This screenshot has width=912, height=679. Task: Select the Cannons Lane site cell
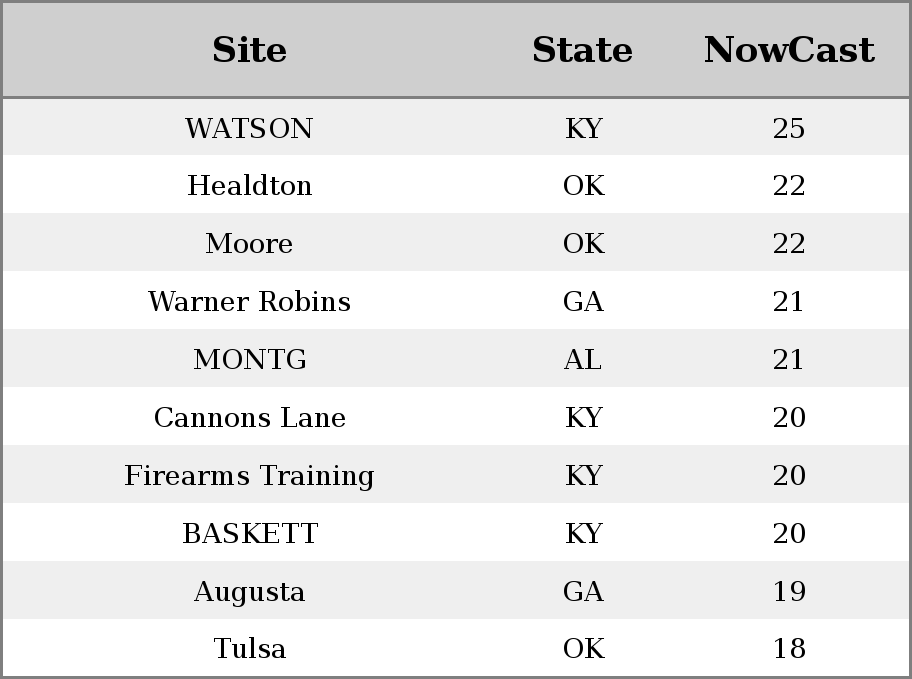[250, 417]
